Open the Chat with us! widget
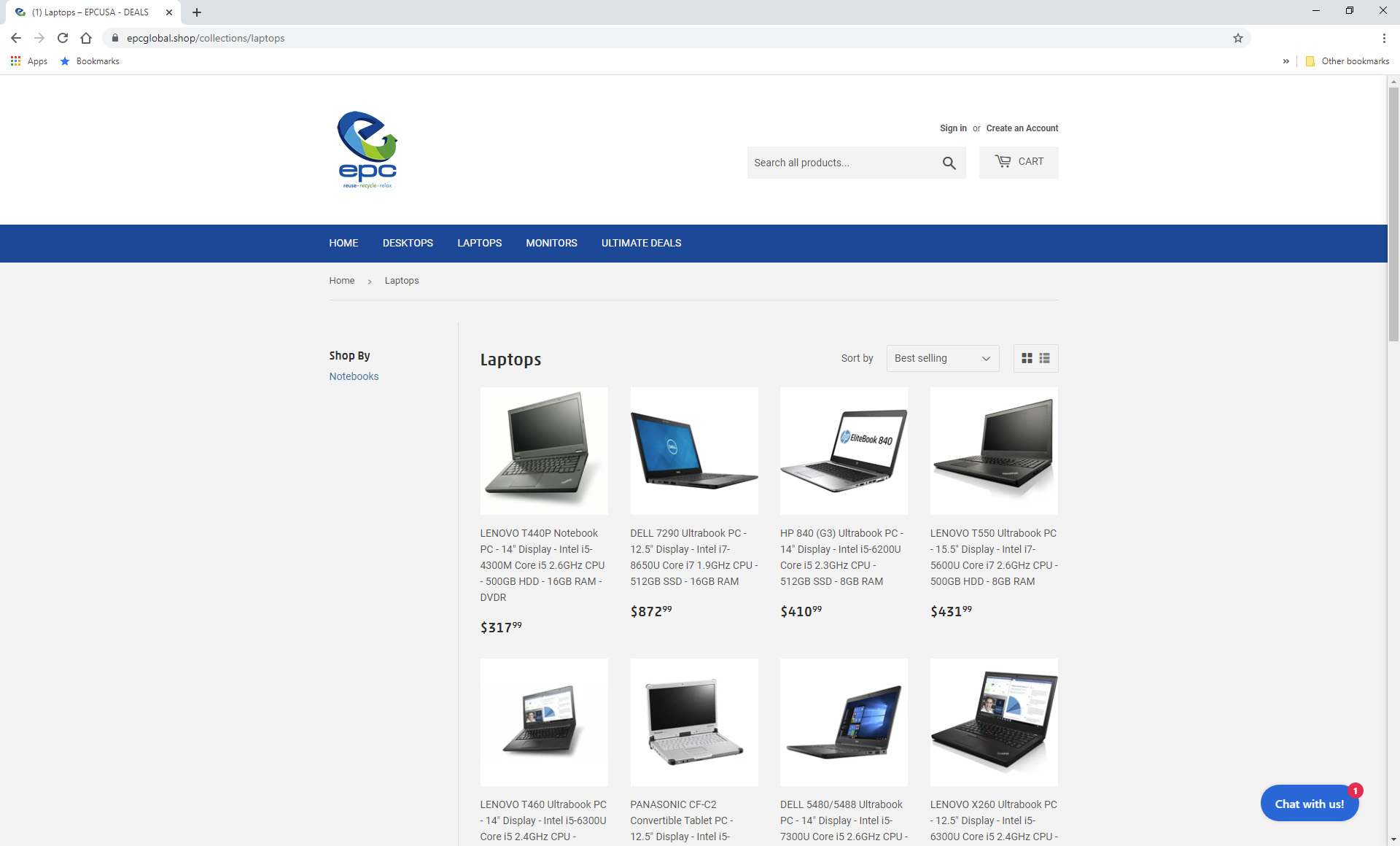 point(1309,803)
